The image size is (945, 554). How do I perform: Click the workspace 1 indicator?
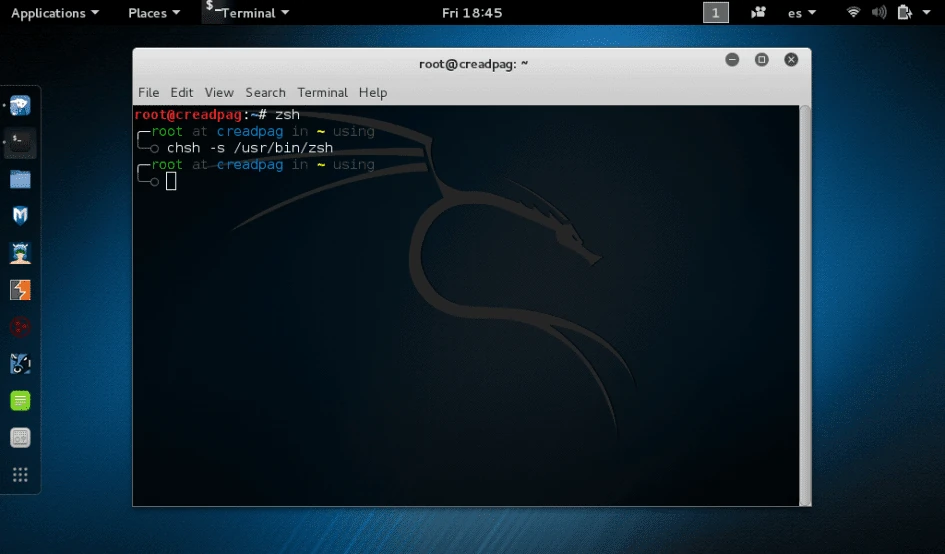pos(715,13)
